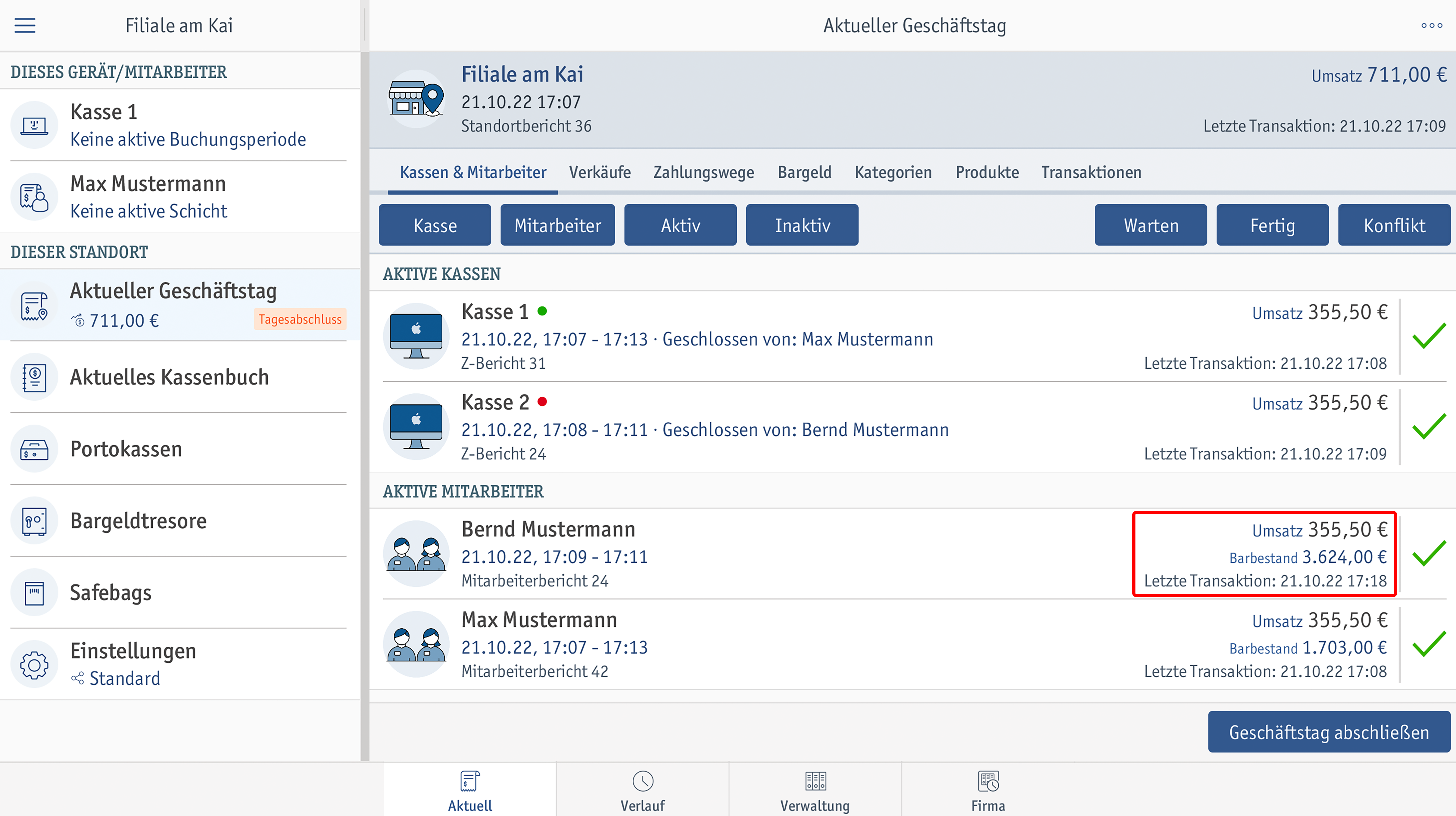The height and width of the screenshot is (816, 1456).
Task: Click 'Standortbericht 36' text
Action: click(x=526, y=126)
